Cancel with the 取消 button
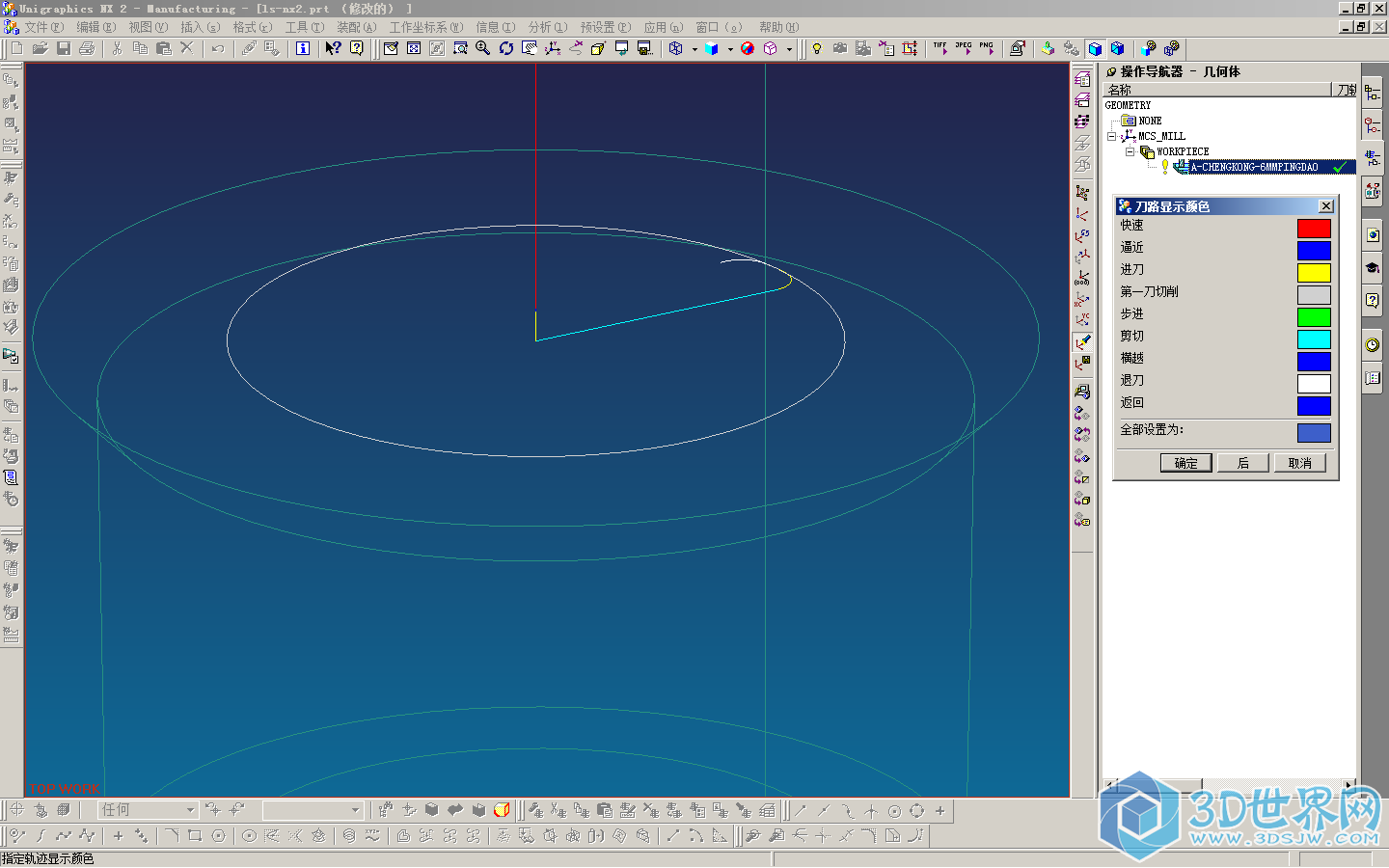The width and height of the screenshot is (1389, 868). 1299,463
